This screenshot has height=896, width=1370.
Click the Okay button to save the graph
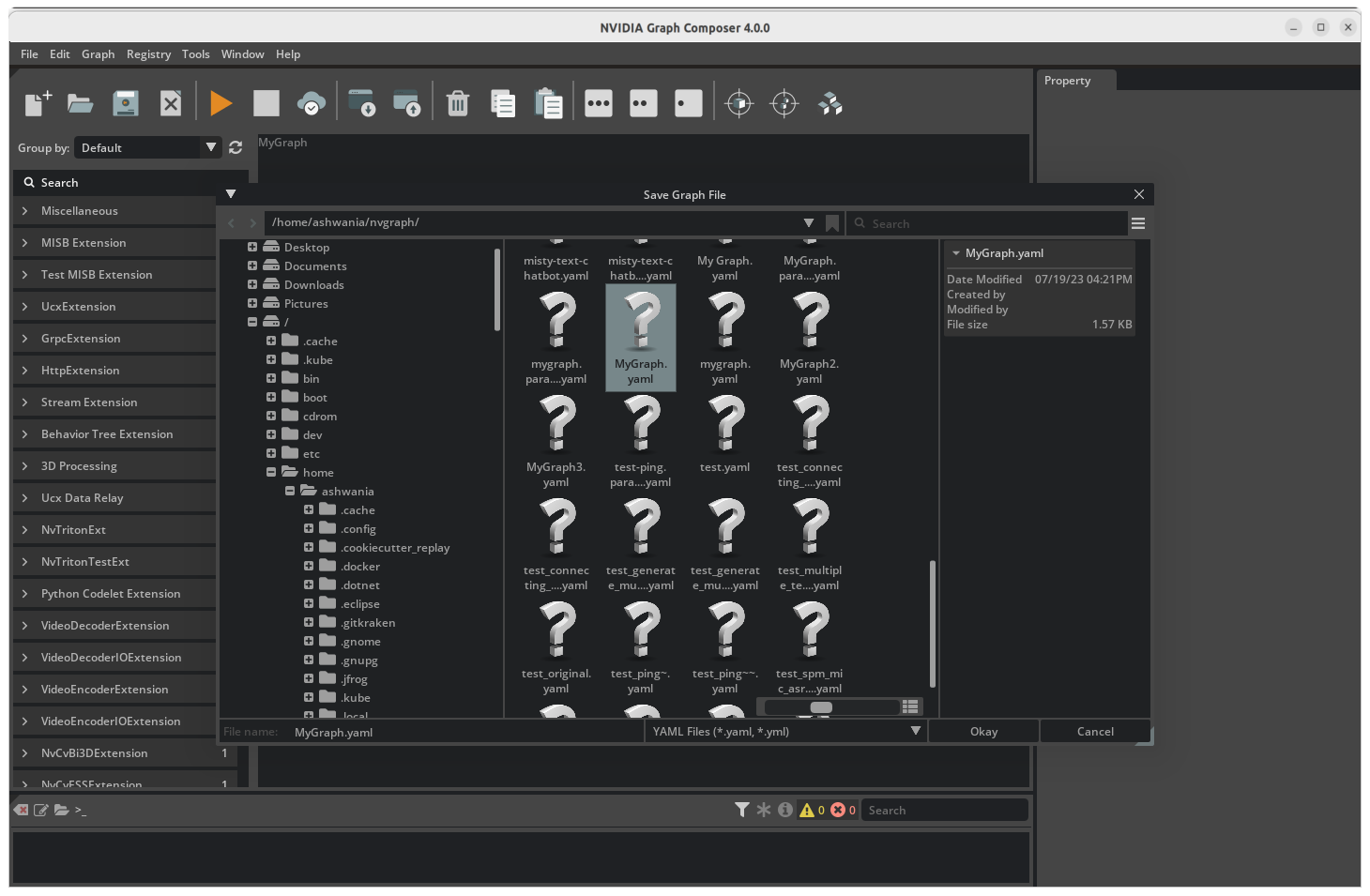(982, 731)
